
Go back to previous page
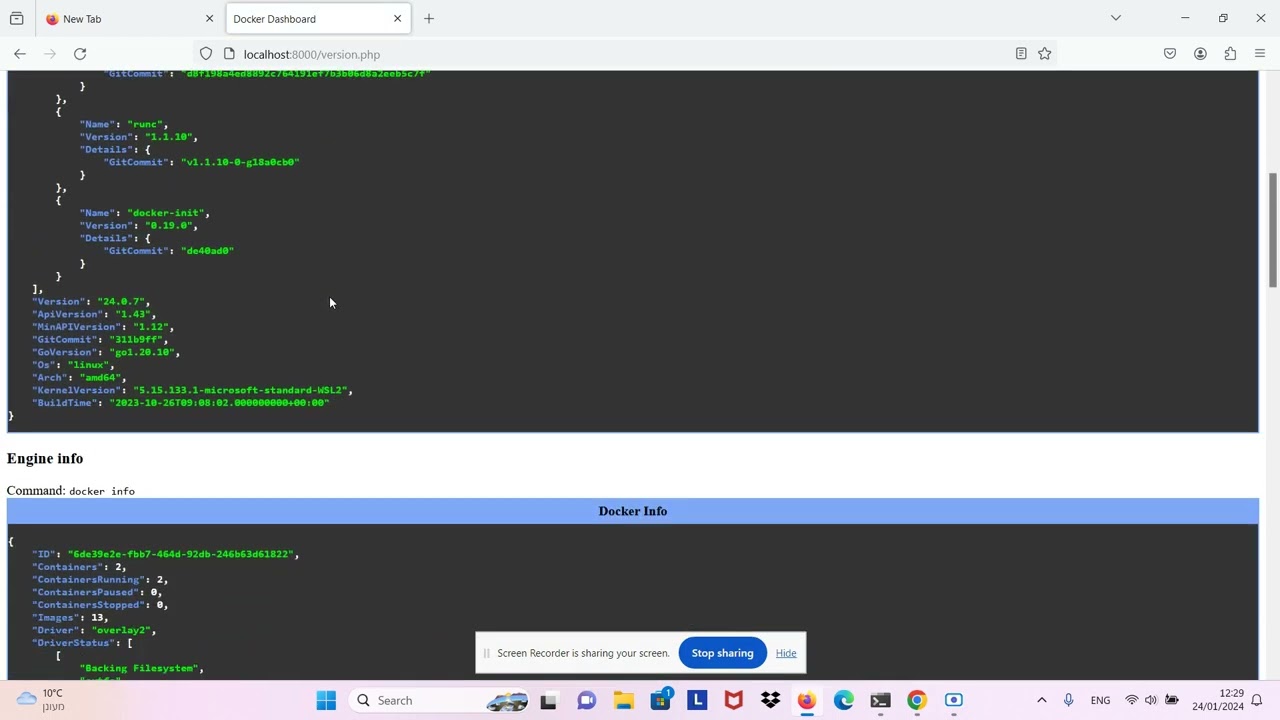click(20, 54)
